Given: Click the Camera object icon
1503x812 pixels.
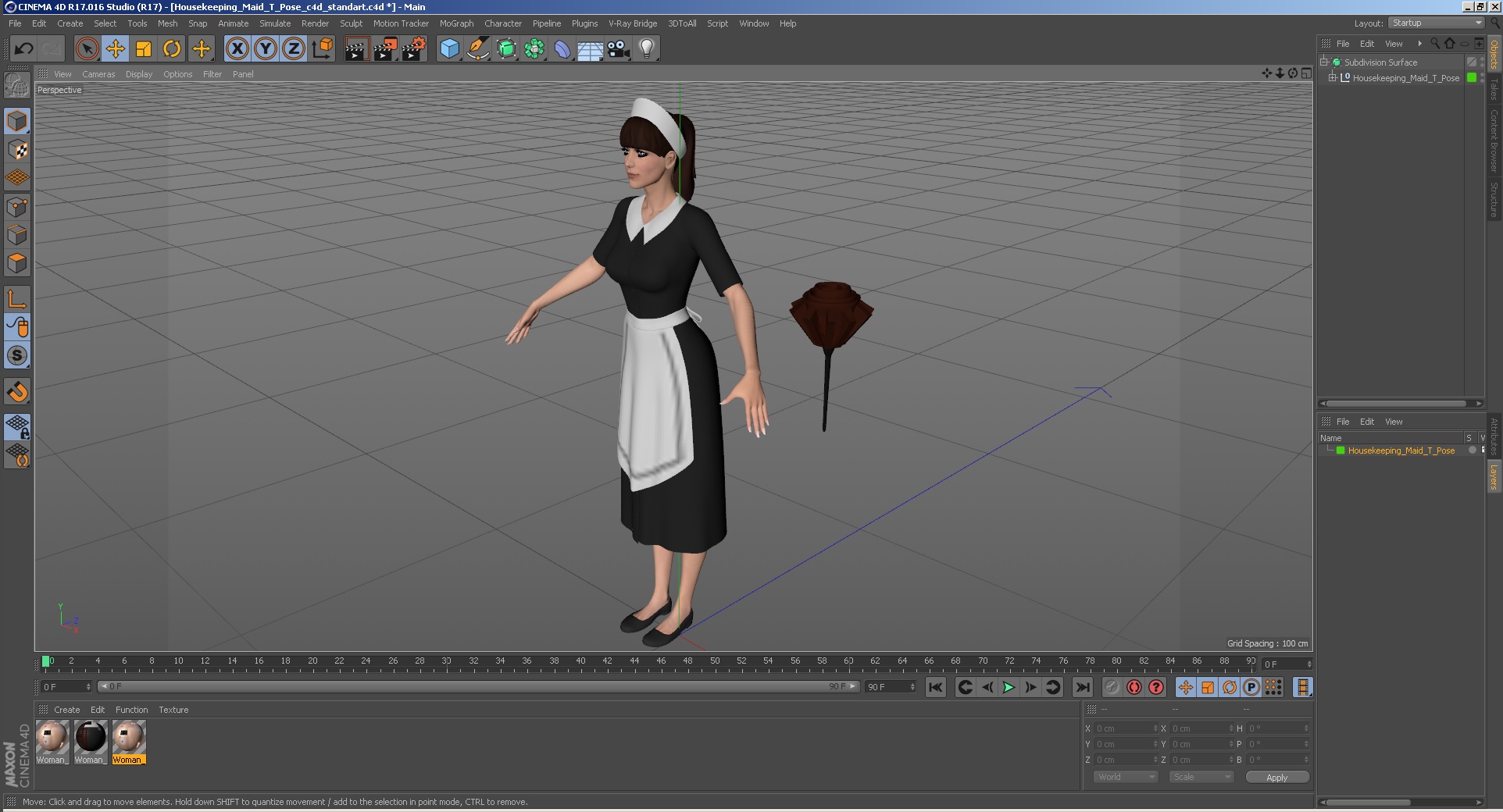Looking at the screenshot, I should (x=619, y=48).
